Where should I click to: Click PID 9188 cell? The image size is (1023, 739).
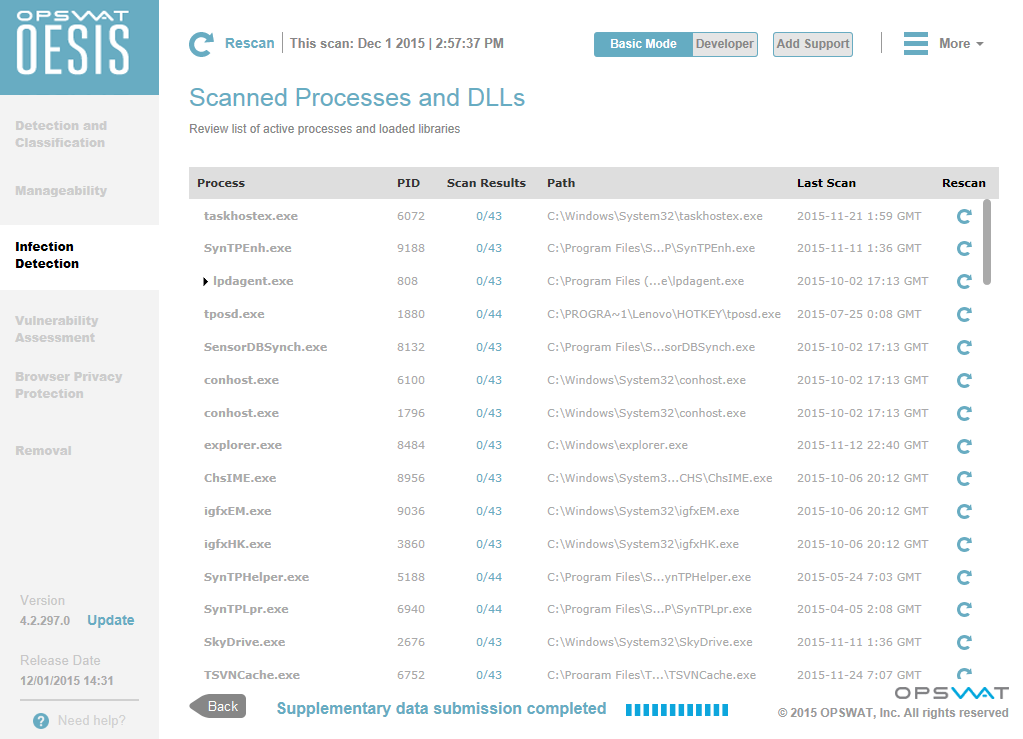click(411, 249)
